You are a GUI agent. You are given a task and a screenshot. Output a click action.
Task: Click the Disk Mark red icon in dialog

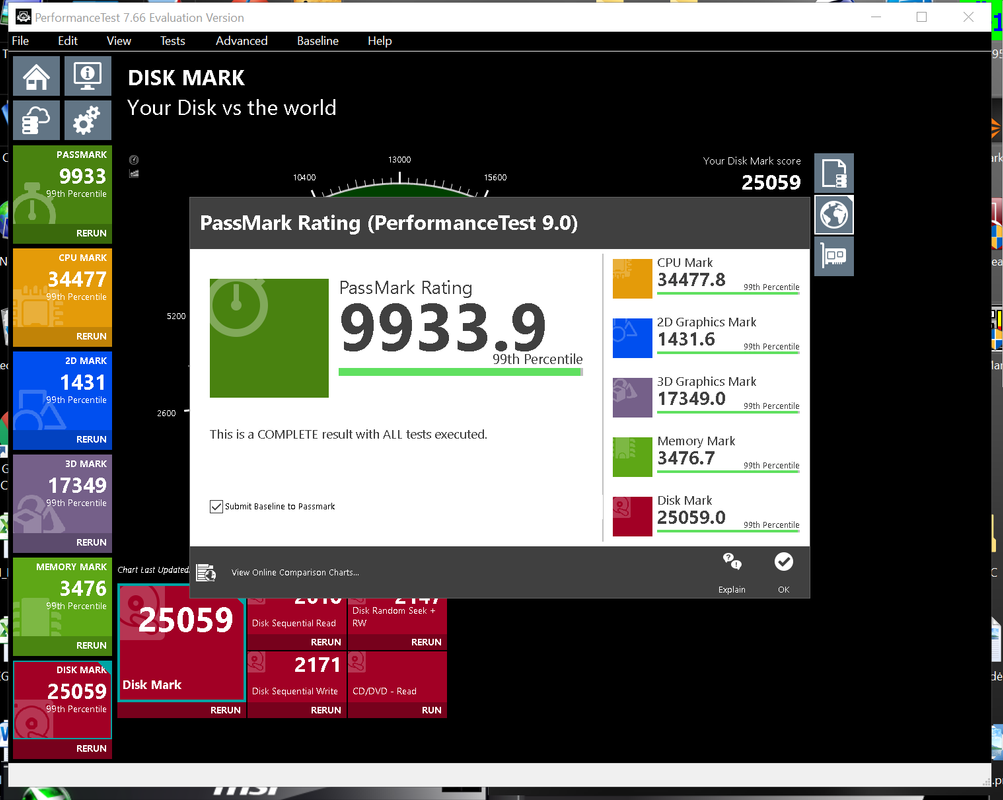(632, 516)
